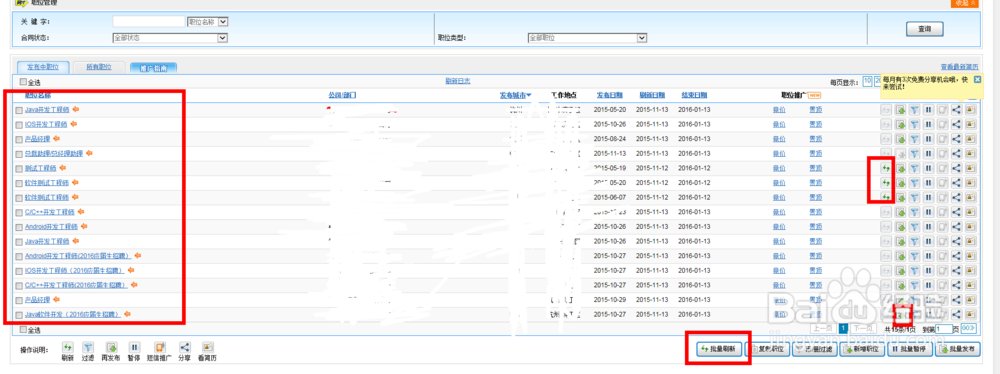Check the C/C++开发工程师(2016应届生招聘) checkbox
The width and height of the screenshot is (1000, 374).
20,285
